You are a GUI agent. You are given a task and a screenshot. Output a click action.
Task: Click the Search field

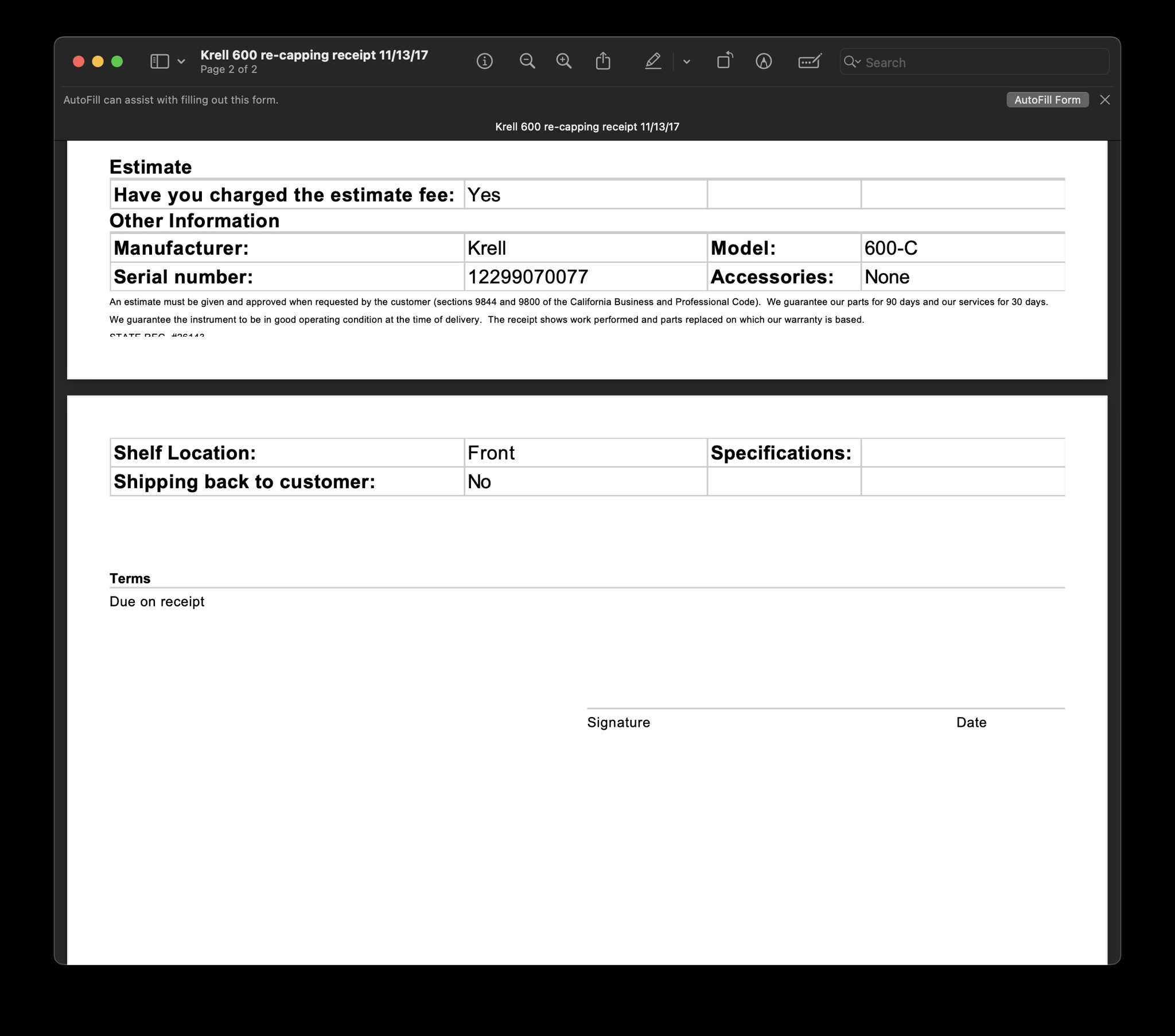974,62
